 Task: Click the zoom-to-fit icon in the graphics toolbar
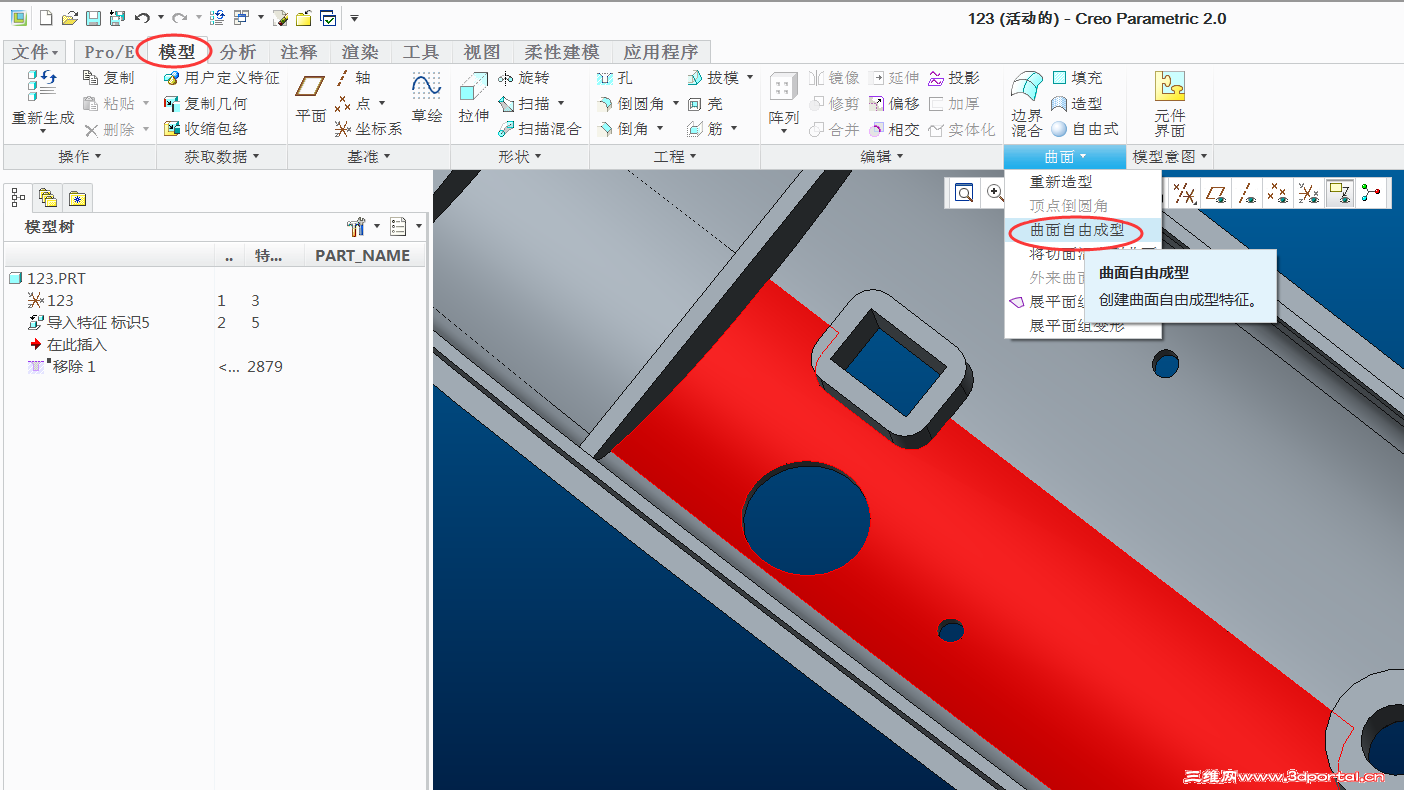(964, 194)
